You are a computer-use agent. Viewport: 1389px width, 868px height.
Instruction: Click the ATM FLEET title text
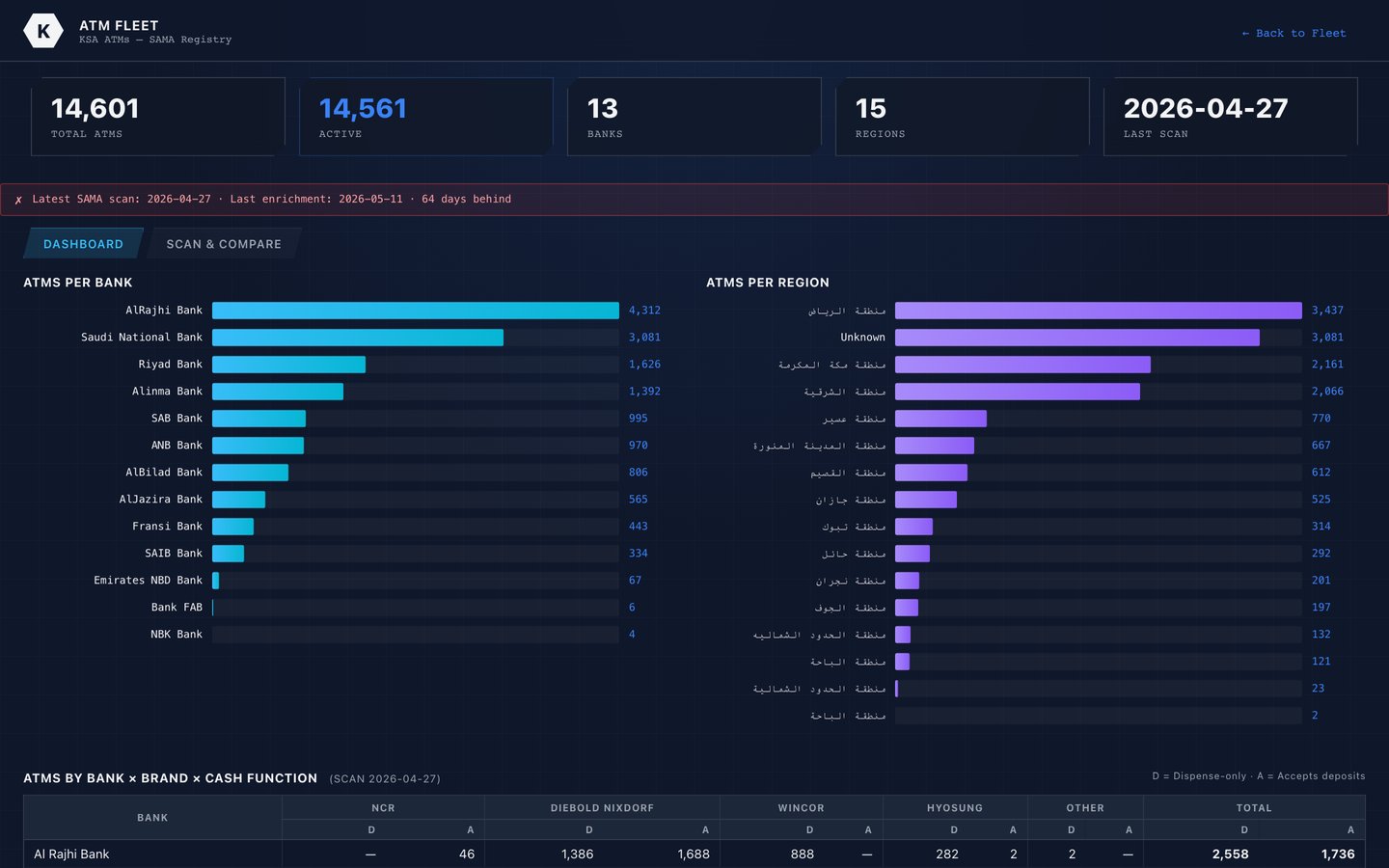(119, 25)
